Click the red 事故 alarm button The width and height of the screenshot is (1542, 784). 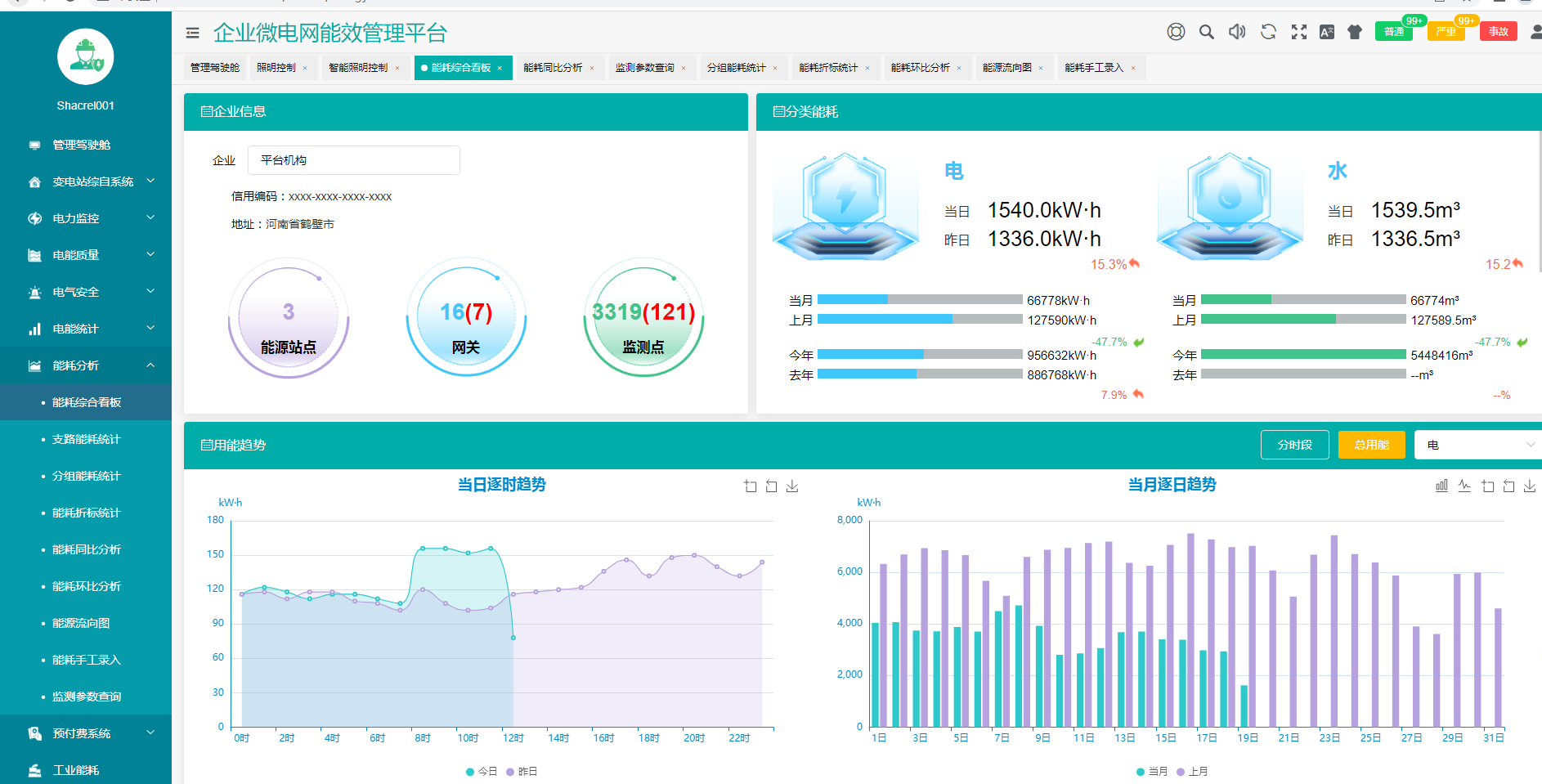(1498, 32)
